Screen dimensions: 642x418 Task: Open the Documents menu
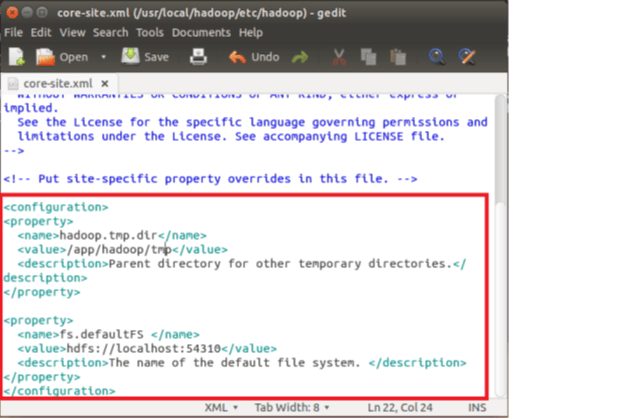click(200, 32)
